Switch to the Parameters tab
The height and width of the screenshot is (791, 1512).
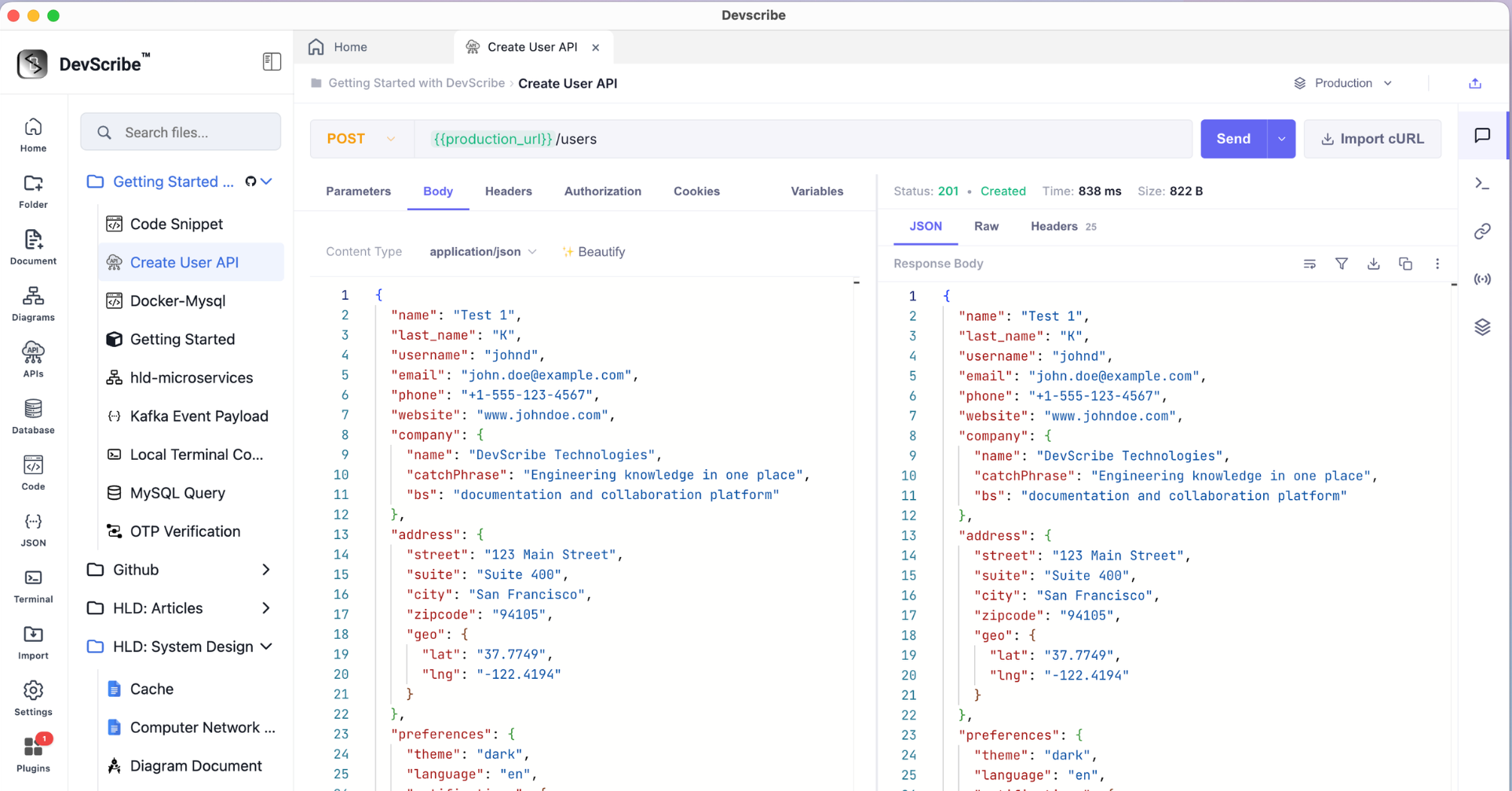point(358,191)
